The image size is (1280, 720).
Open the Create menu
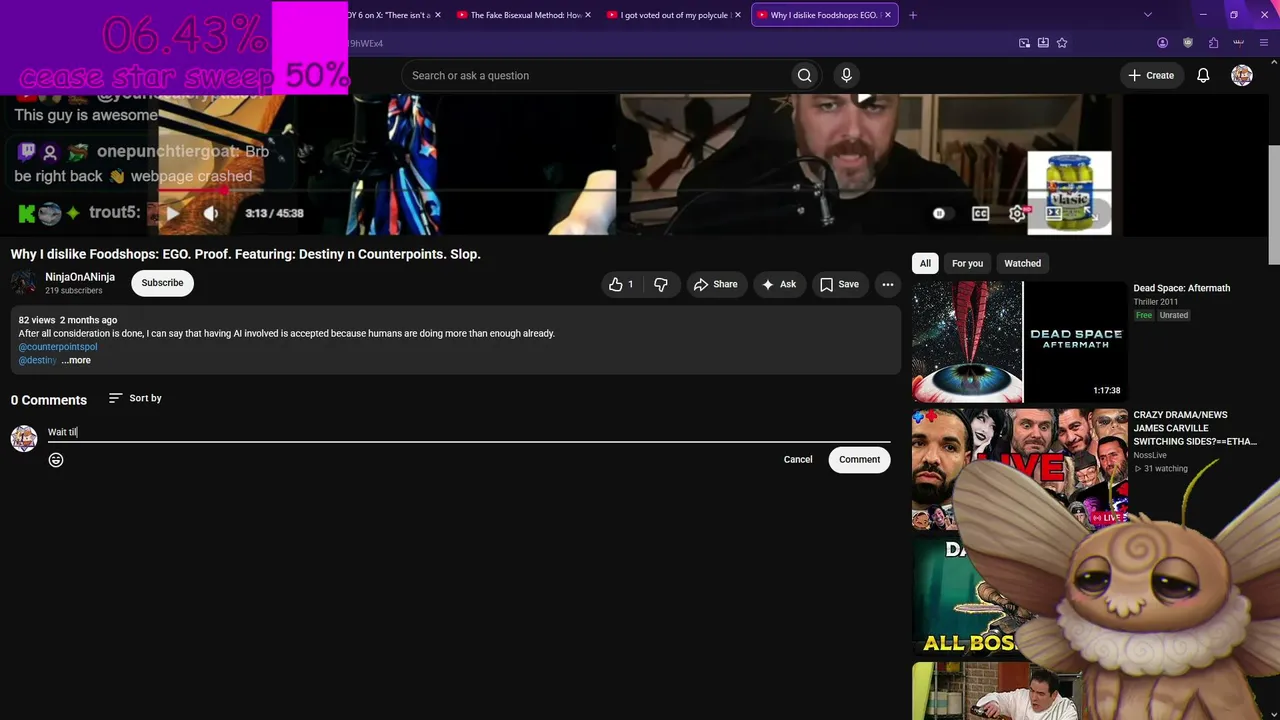[x=1151, y=75]
